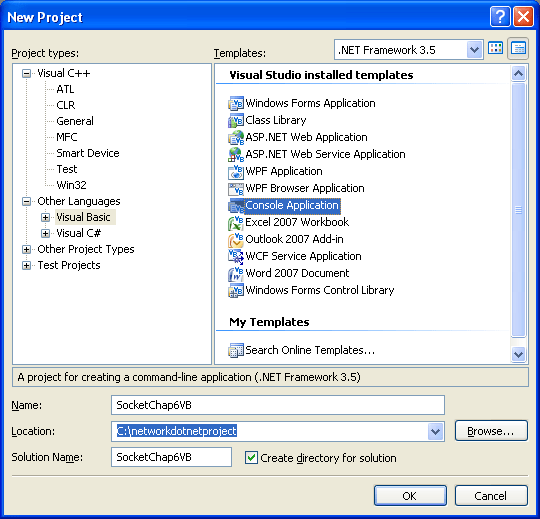Select General project type

point(75,121)
